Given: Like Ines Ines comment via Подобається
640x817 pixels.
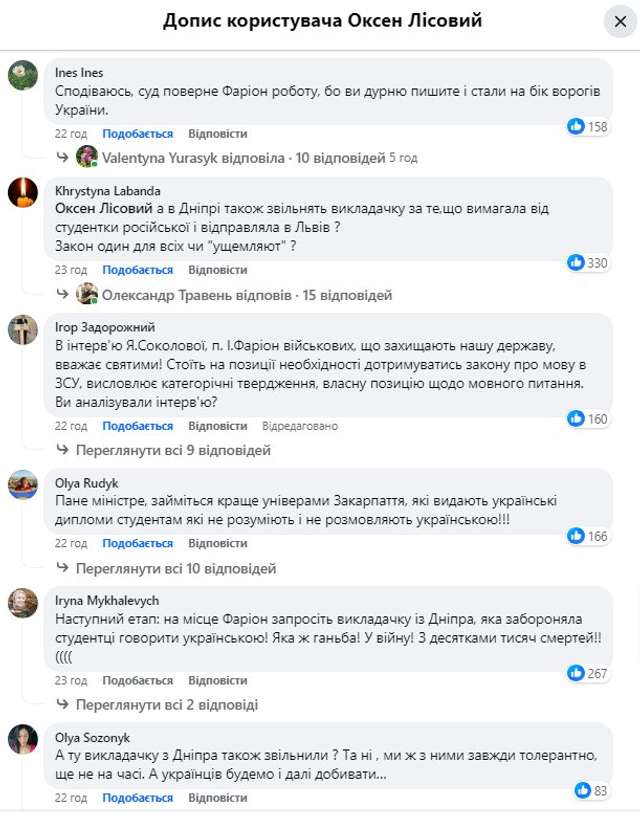Looking at the screenshot, I should point(137,133).
